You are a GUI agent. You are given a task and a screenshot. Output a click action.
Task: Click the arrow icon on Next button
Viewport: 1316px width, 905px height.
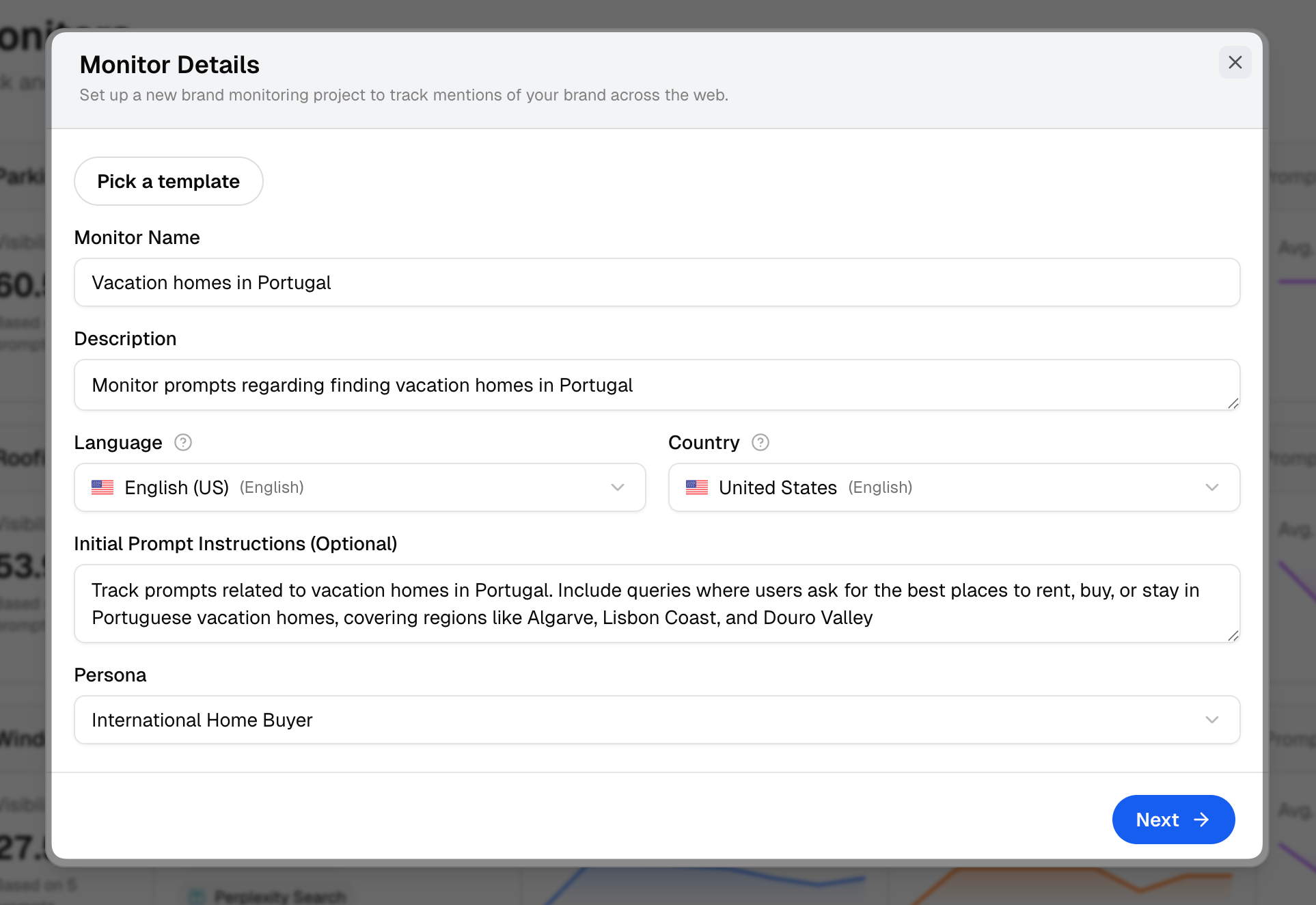pos(1202,820)
